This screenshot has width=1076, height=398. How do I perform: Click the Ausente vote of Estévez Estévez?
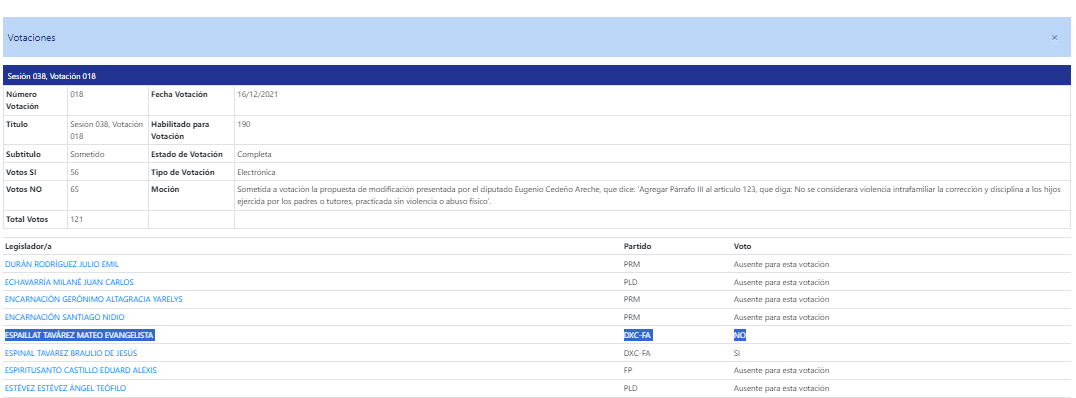click(782, 388)
